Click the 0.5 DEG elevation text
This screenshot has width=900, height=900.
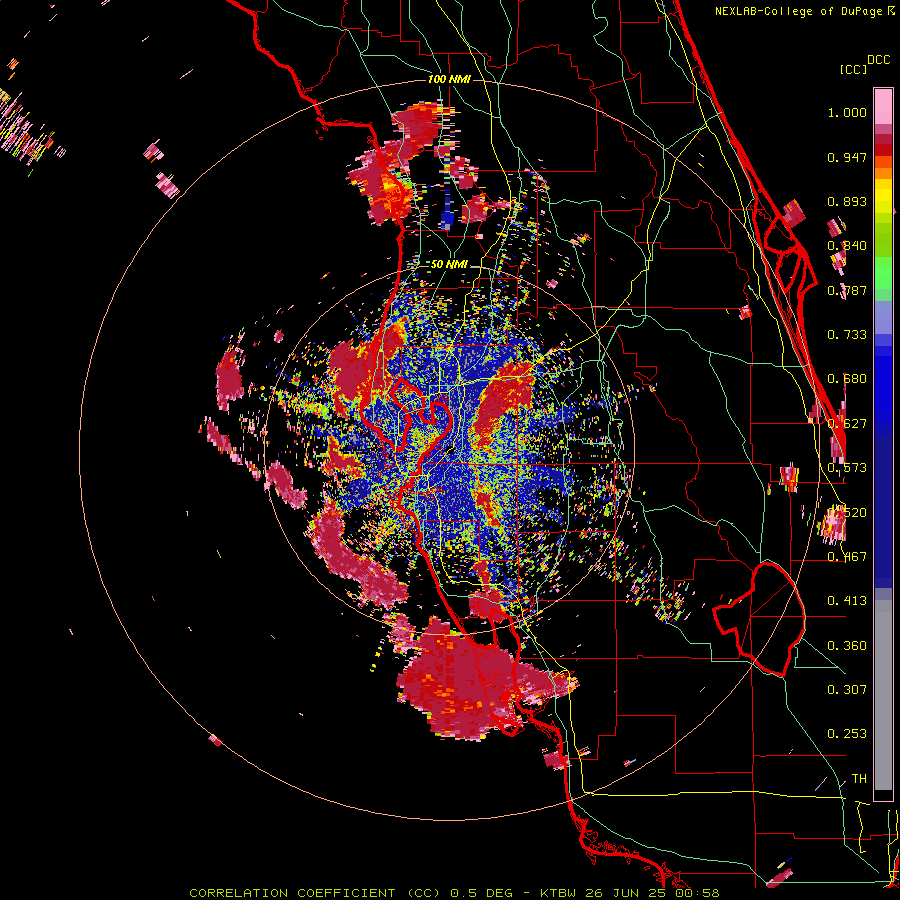480,893
